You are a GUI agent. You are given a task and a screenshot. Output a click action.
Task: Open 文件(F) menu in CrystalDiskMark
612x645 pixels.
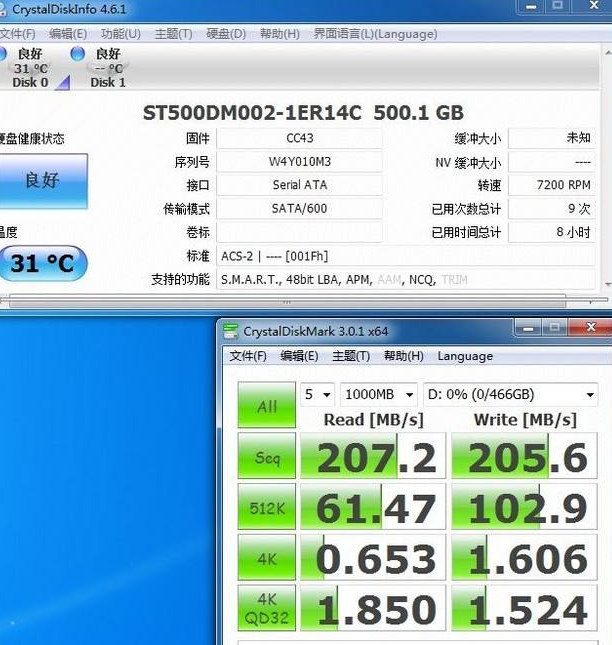[248, 356]
